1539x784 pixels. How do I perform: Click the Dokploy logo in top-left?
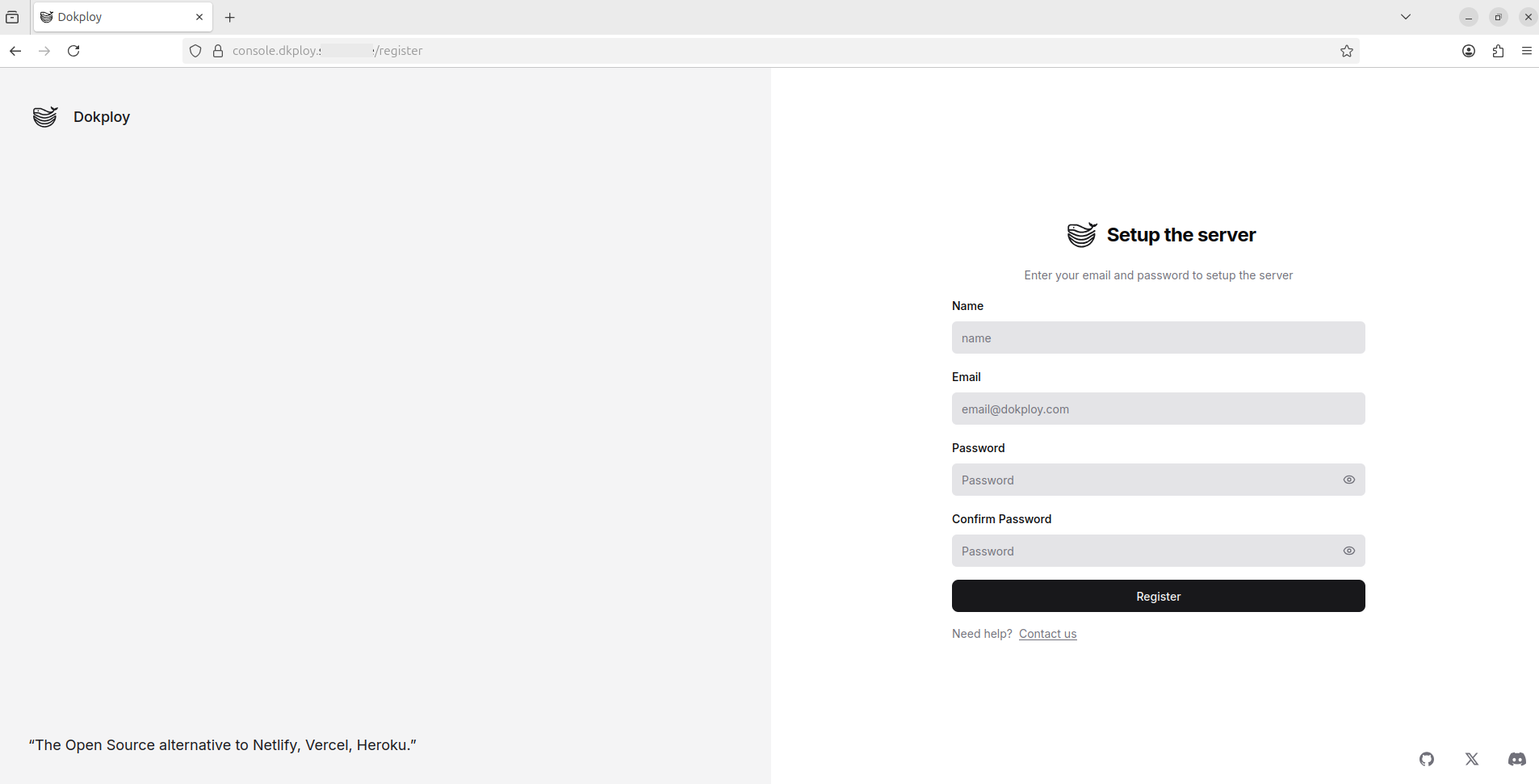tap(46, 117)
